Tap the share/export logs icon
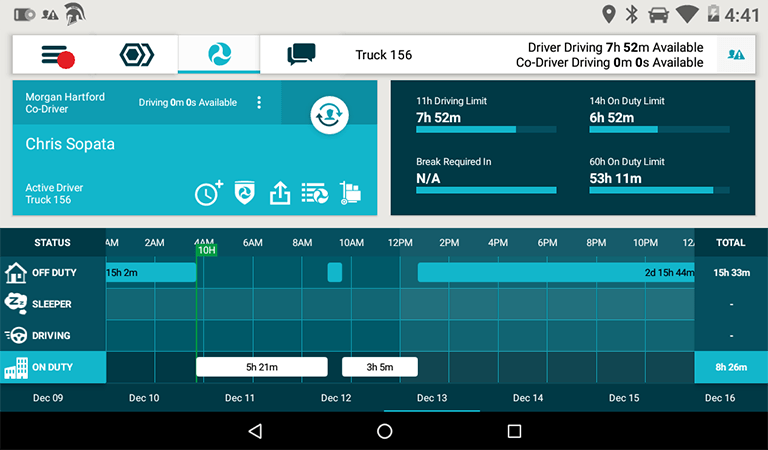The width and height of the screenshot is (768, 450). click(280, 193)
